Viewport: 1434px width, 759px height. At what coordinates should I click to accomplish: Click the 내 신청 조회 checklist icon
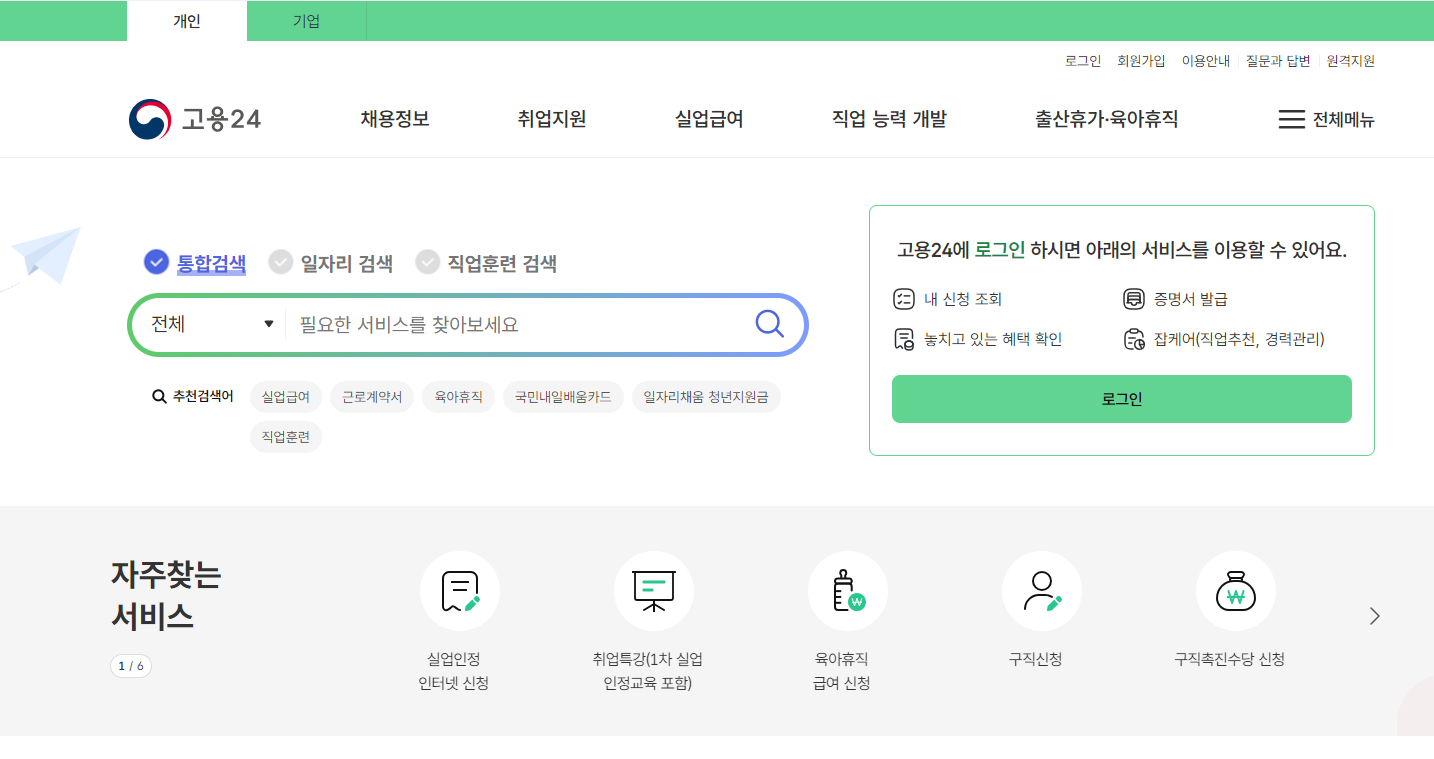click(904, 299)
